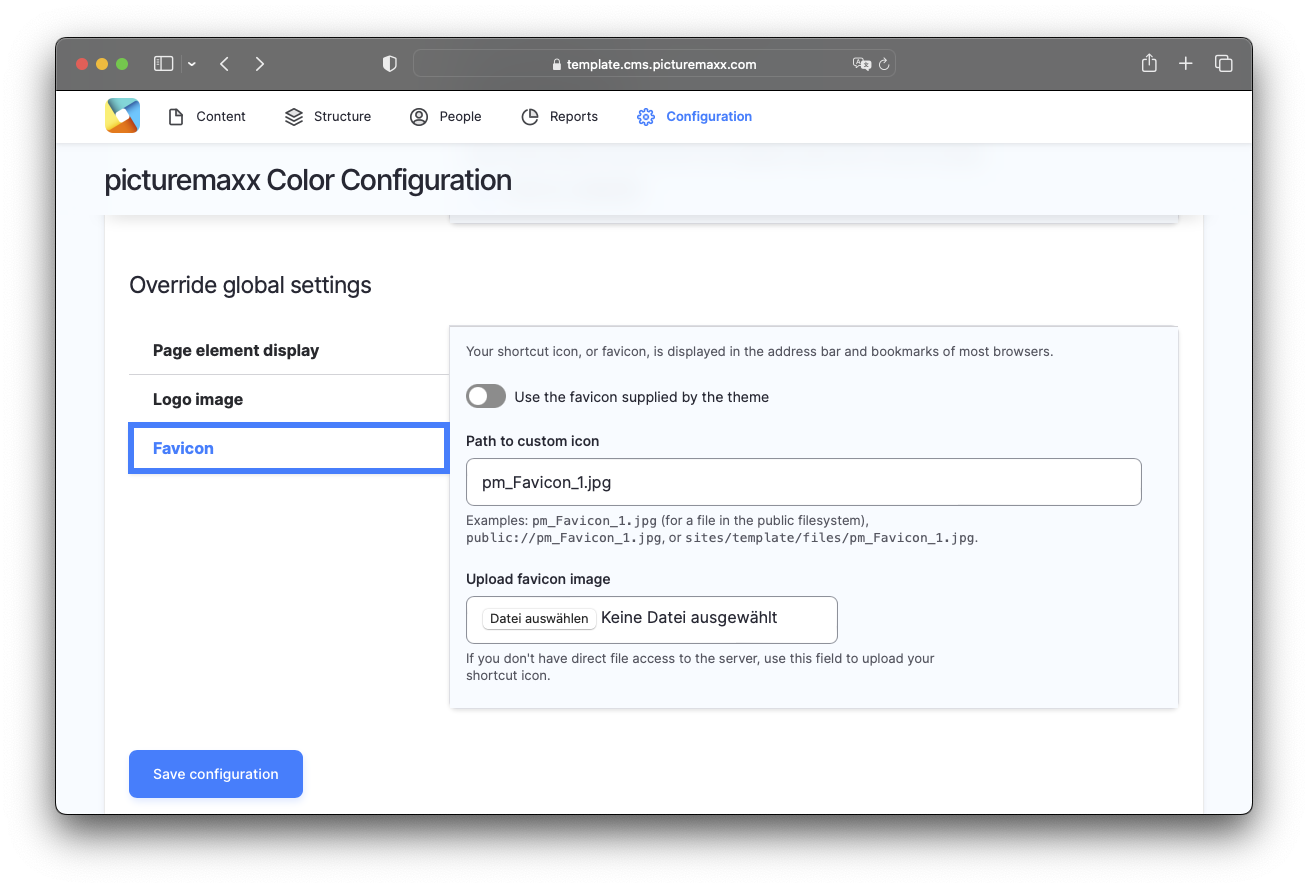Go back with the browser back arrow

224,64
